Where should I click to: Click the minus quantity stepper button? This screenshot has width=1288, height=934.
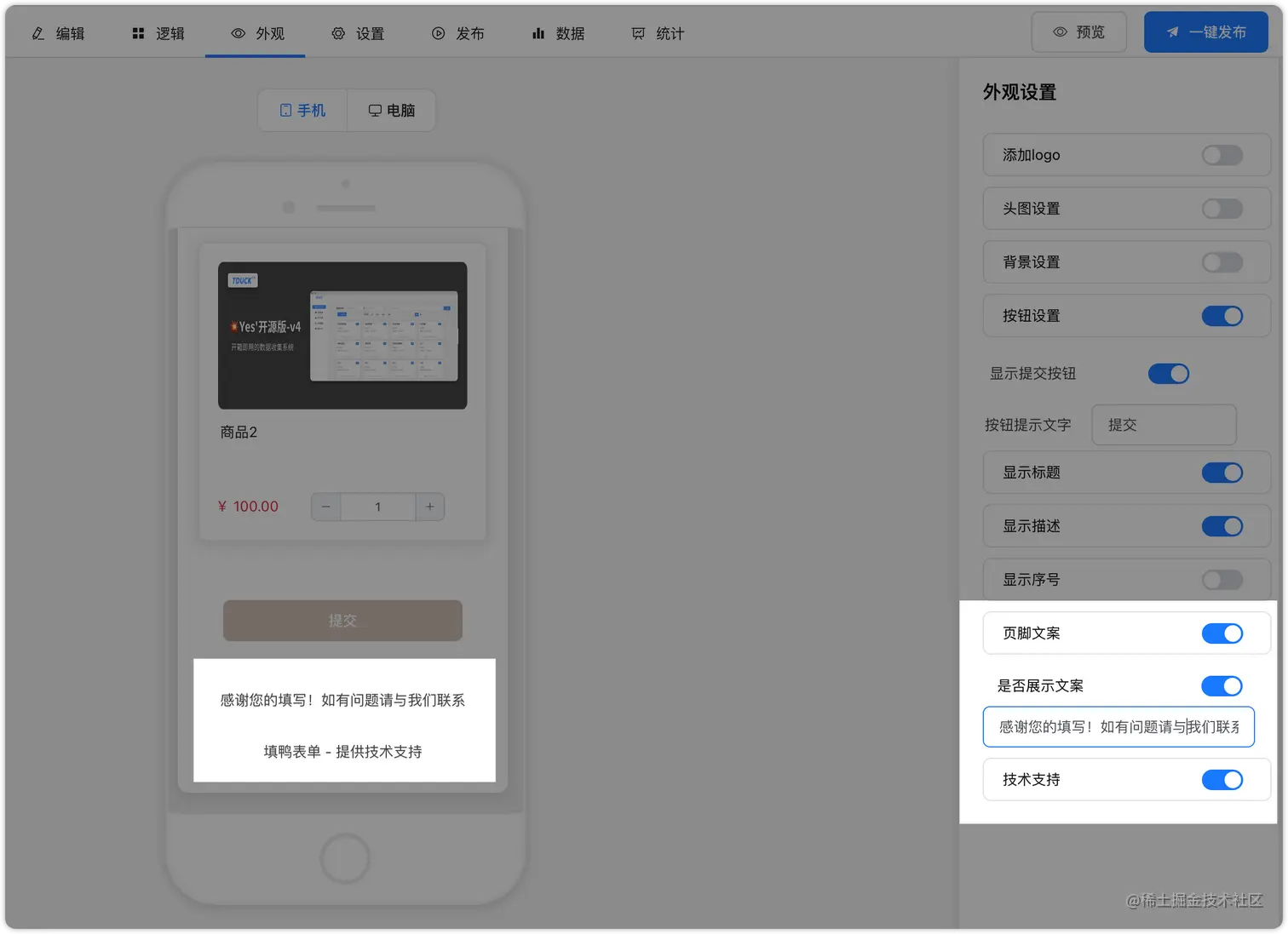325,507
